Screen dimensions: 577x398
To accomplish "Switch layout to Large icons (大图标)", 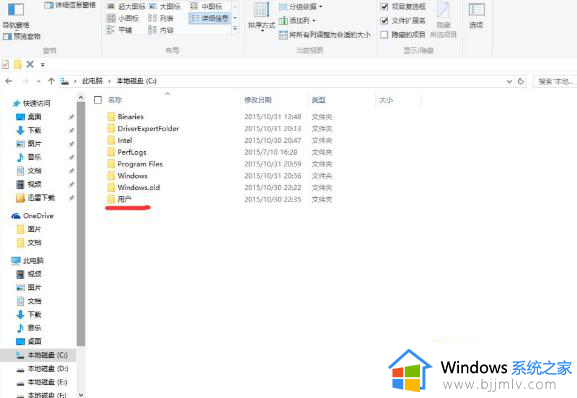I will click(164, 6).
